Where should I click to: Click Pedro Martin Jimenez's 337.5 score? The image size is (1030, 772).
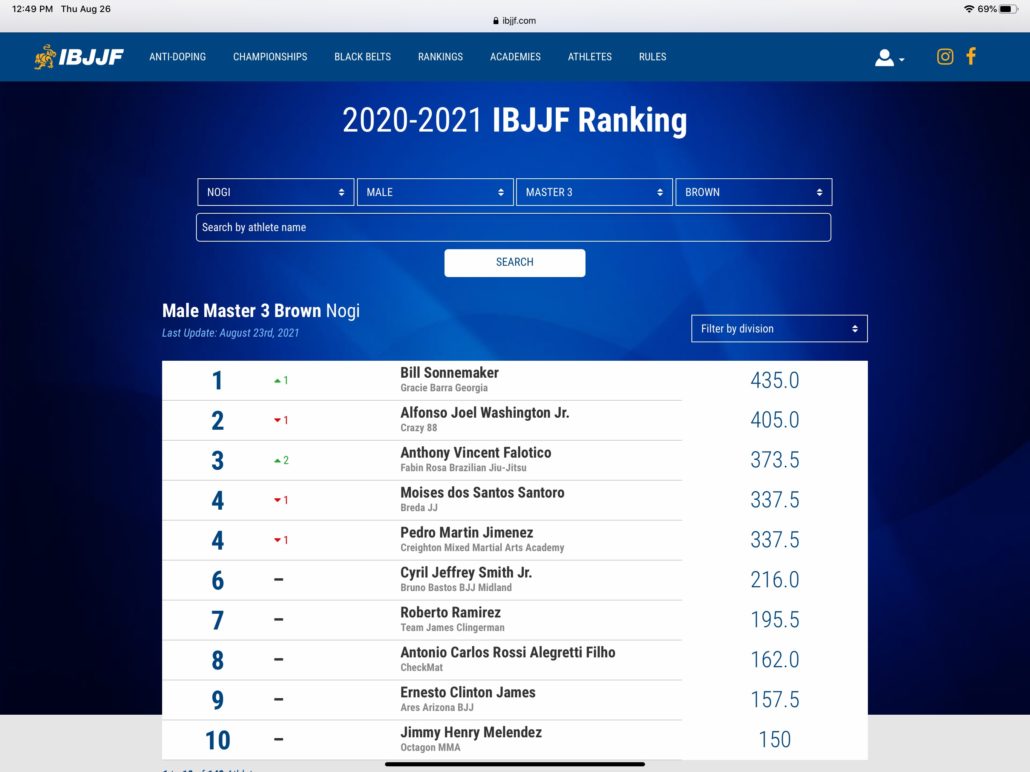point(775,540)
